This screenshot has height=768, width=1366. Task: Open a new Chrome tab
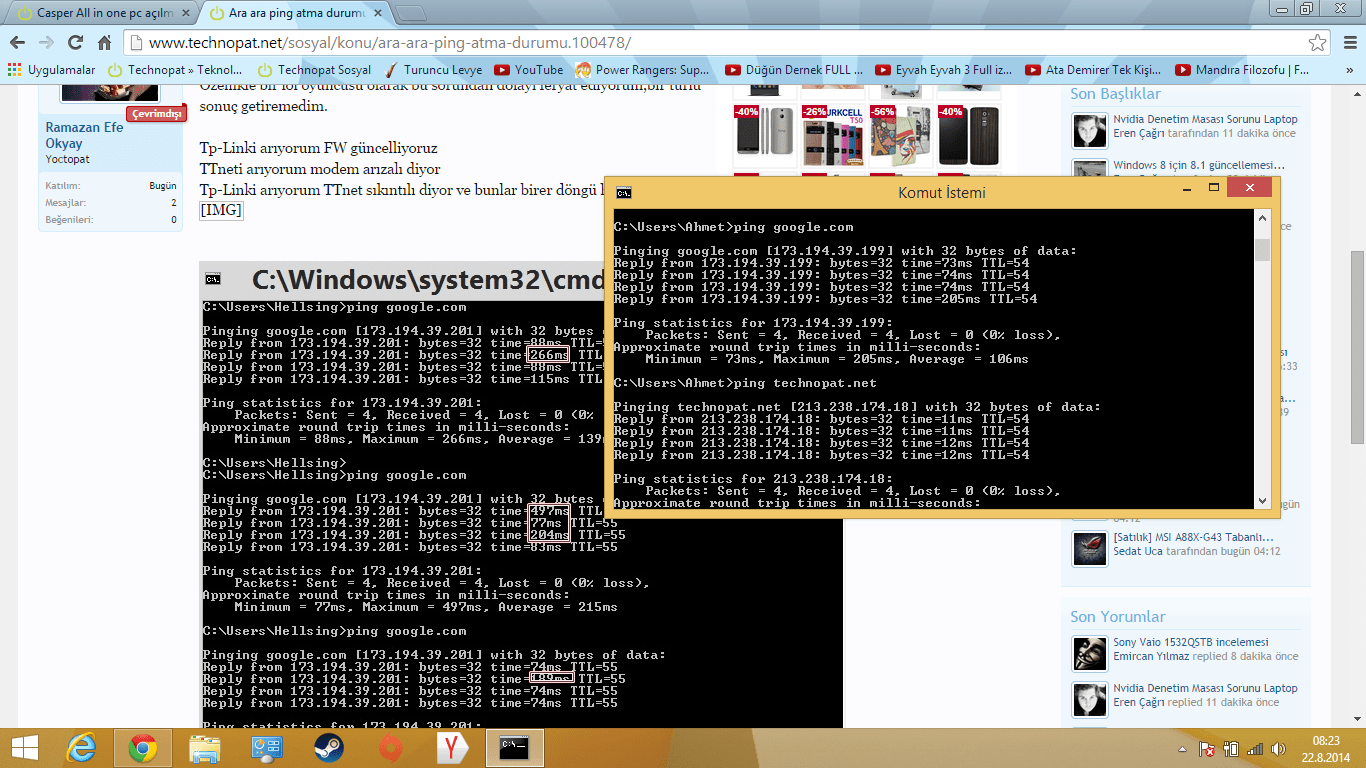(410, 14)
